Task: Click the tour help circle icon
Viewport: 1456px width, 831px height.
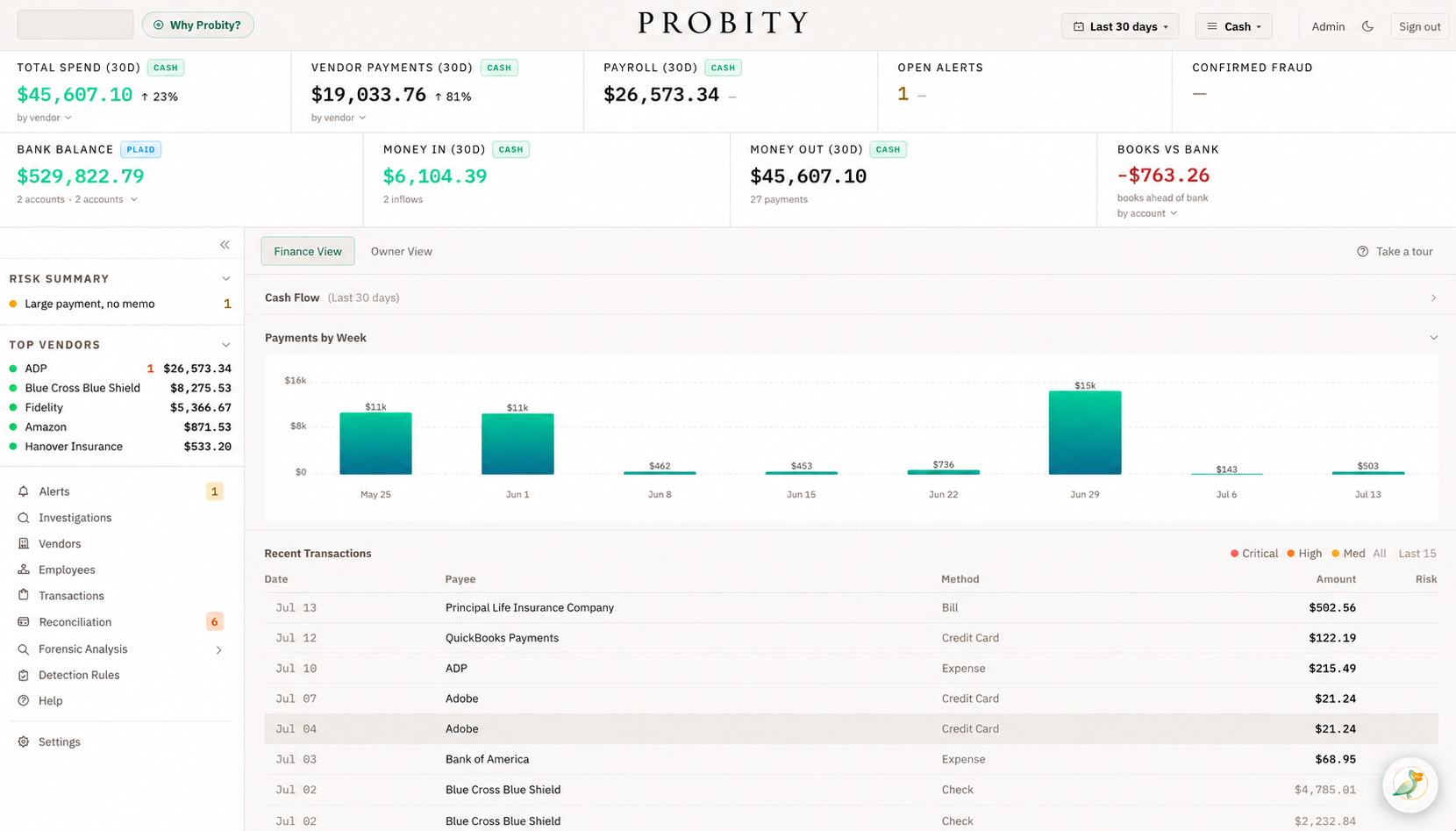Action: click(x=1362, y=252)
